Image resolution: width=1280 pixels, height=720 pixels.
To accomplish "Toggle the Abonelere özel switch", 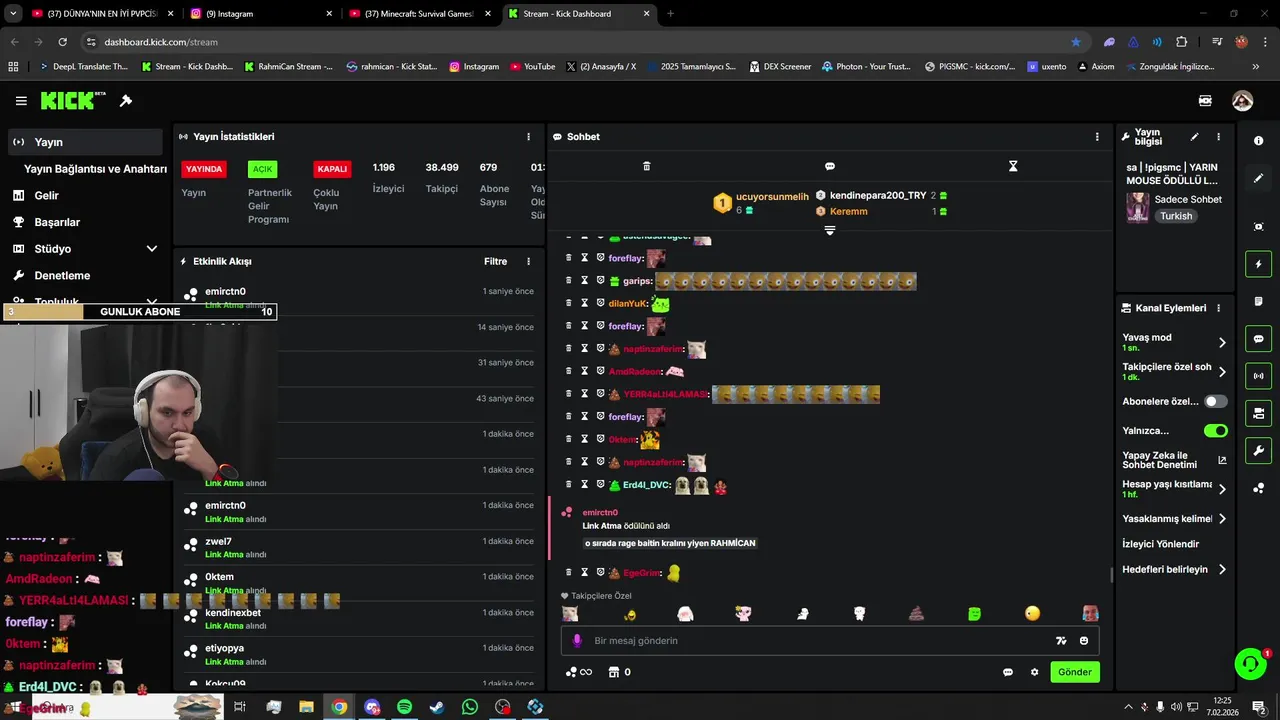I will [x=1215, y=401].
